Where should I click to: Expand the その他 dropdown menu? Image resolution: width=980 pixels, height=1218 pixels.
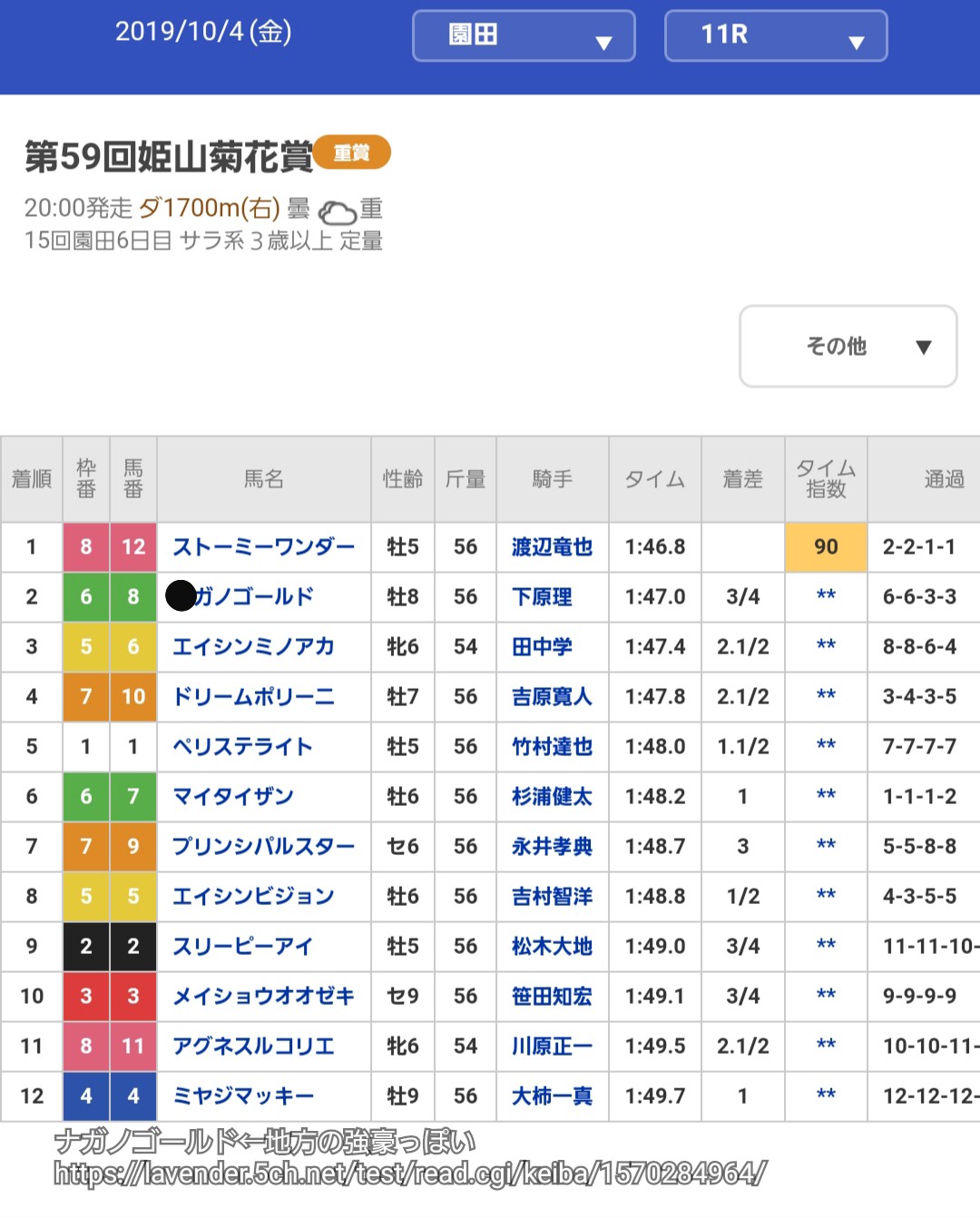click(x=848, y=347)
